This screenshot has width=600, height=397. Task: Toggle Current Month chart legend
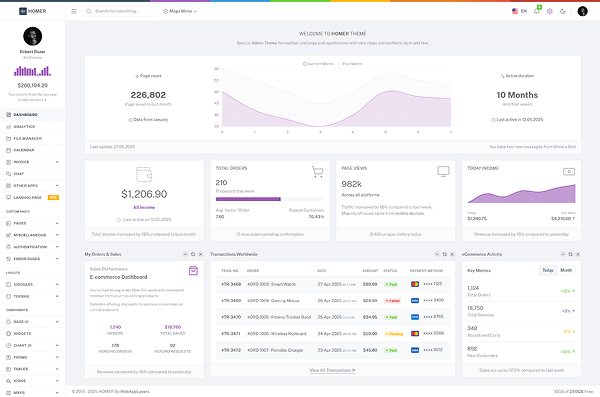[318, 64]
